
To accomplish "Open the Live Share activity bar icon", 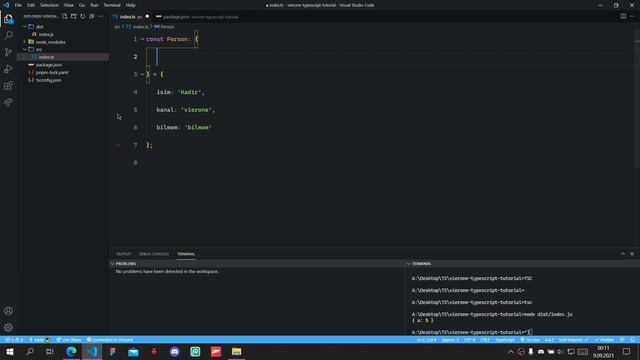I will (x=8, y=102).
